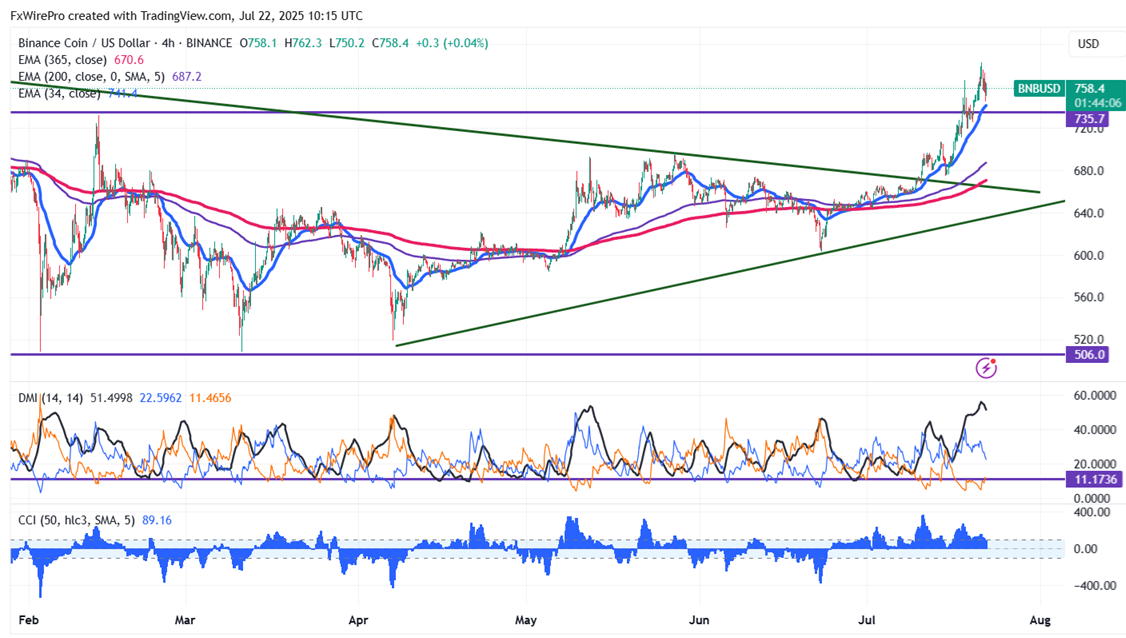Click the Mar label on time axis

tap(185, 619)
